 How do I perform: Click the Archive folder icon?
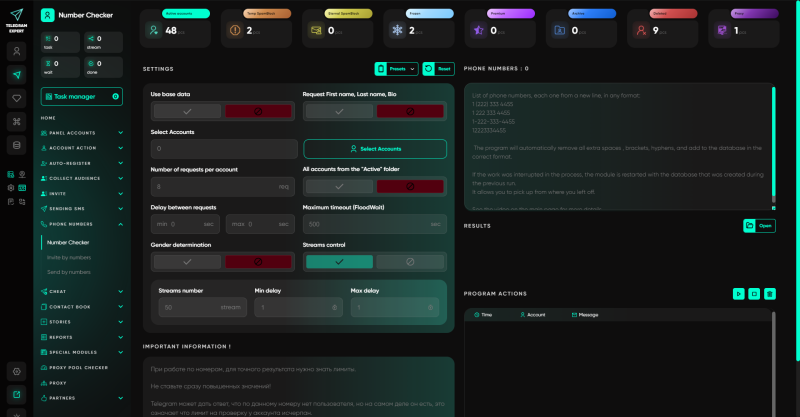pos(560,31)
